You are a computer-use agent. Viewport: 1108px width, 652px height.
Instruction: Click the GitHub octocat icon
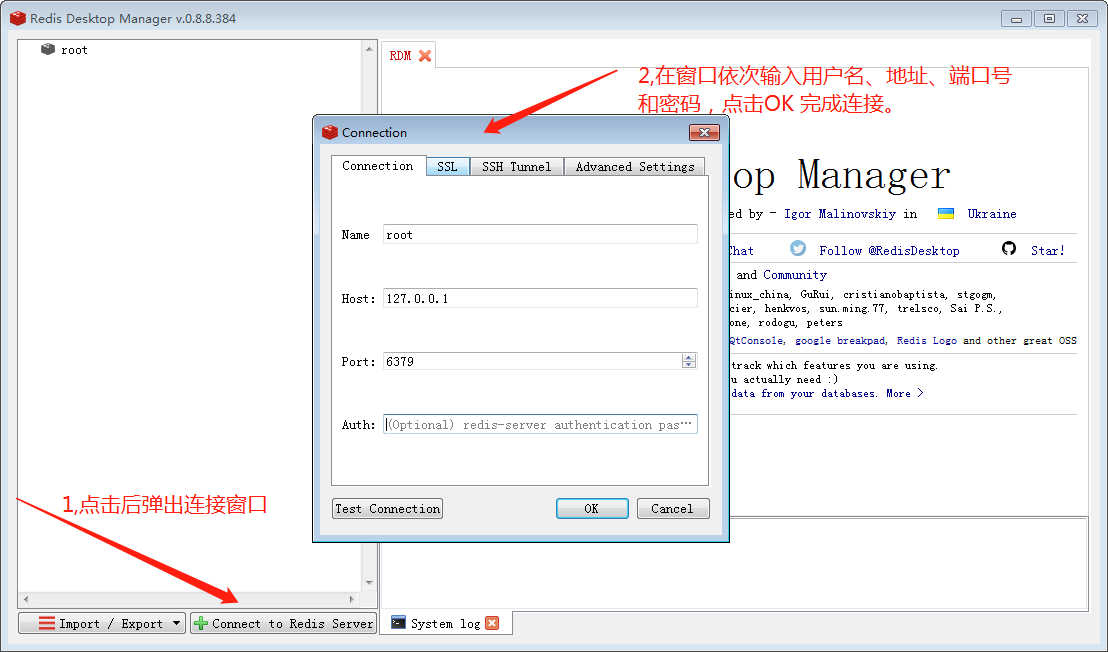pos(1008,249)
